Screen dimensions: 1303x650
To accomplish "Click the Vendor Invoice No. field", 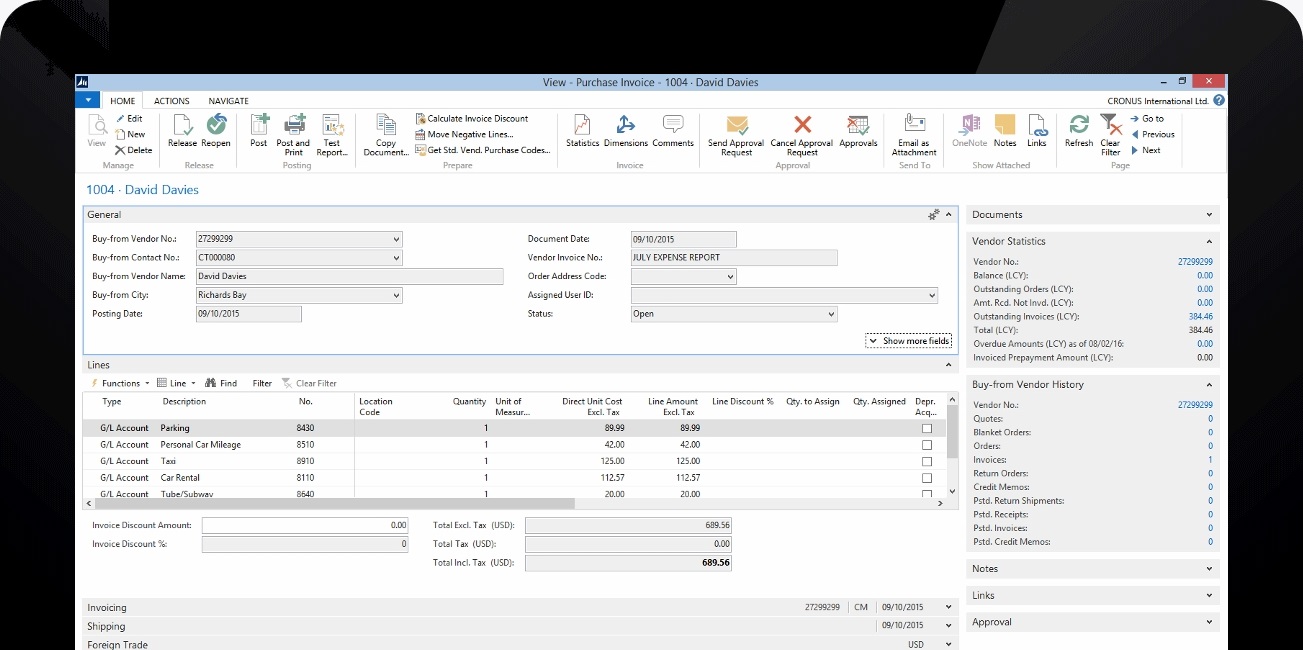I will [x=733, y=258].
